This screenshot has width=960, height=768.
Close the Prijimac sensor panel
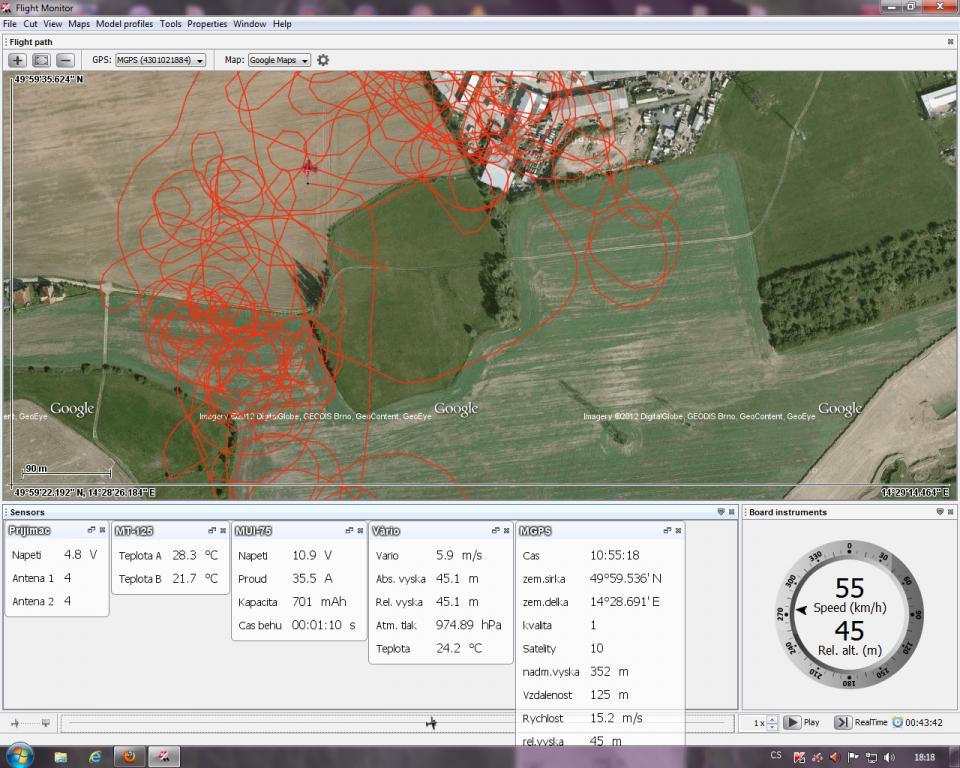pos(102,530)
